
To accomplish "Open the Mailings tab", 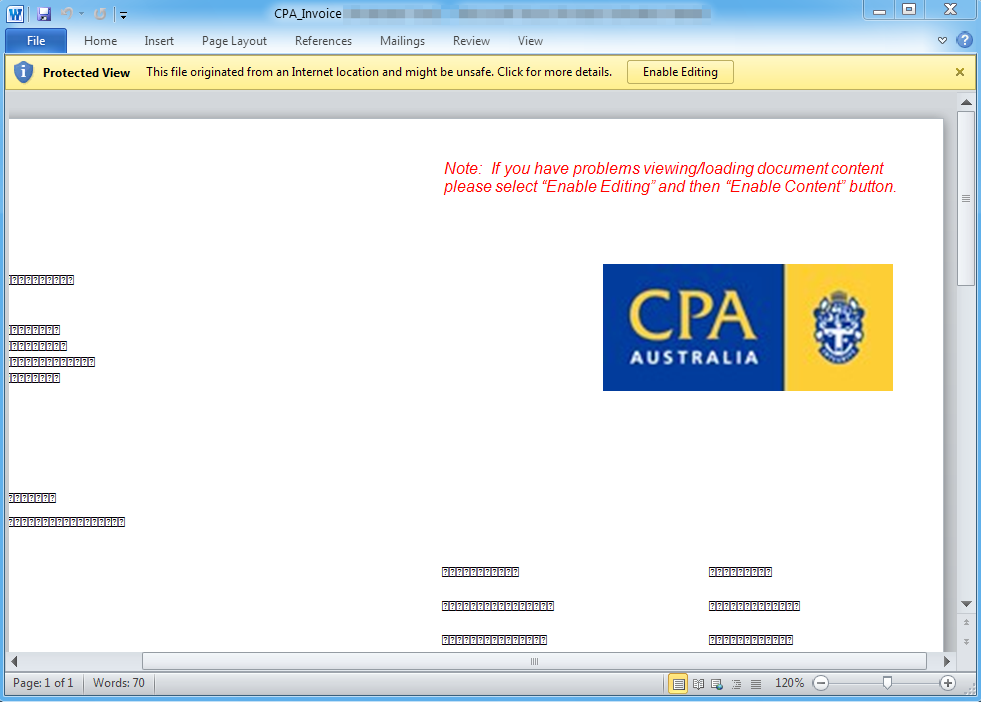I will point(402,41).
